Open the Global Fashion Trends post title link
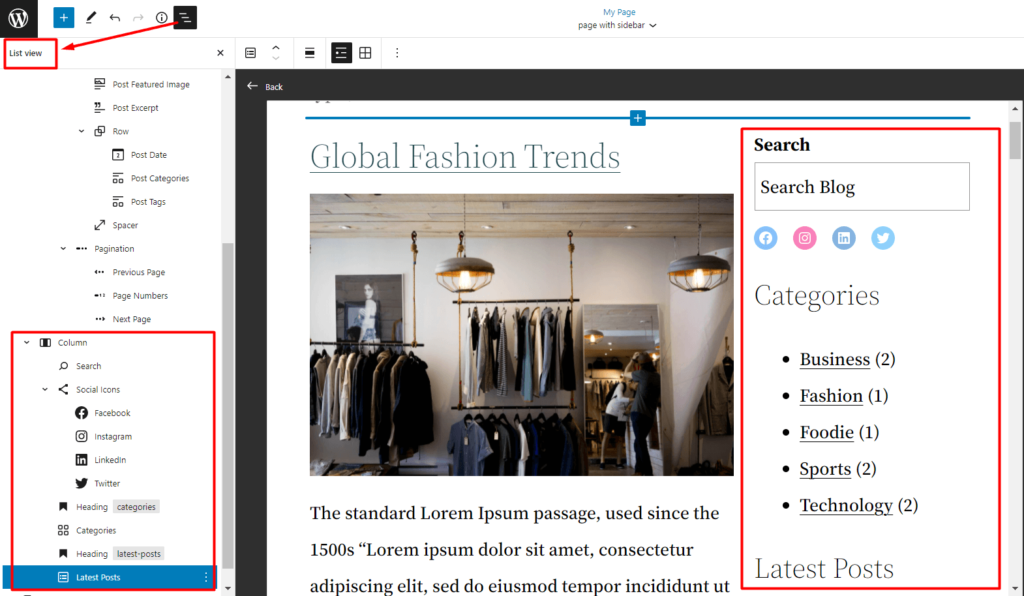This screenshot has width=1024, height=596. pyautogui.click(x=464, y=157)
